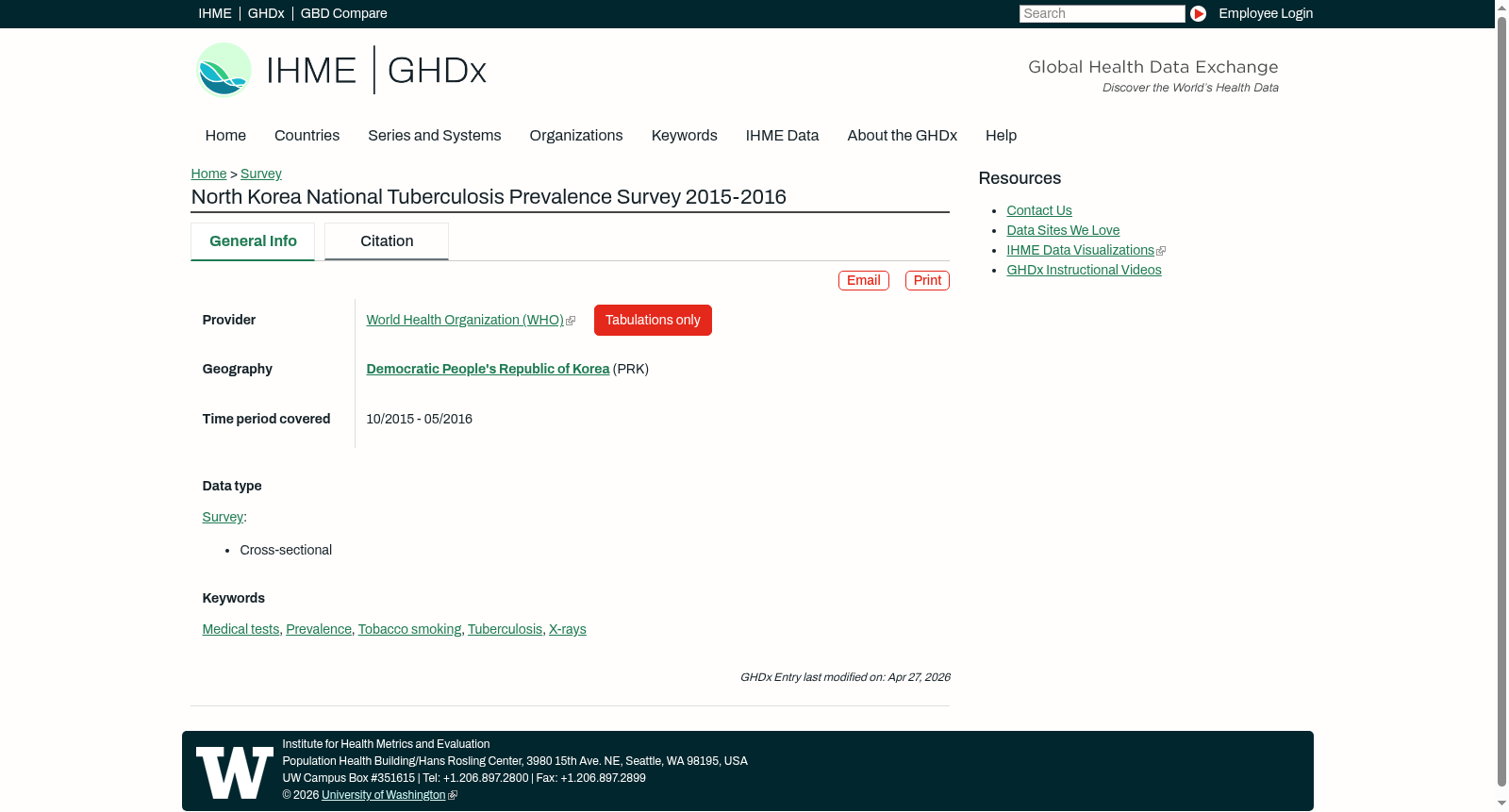Open Countries menu item
The width and height of the screenshot is (1509, 812).
click(307, 136)
